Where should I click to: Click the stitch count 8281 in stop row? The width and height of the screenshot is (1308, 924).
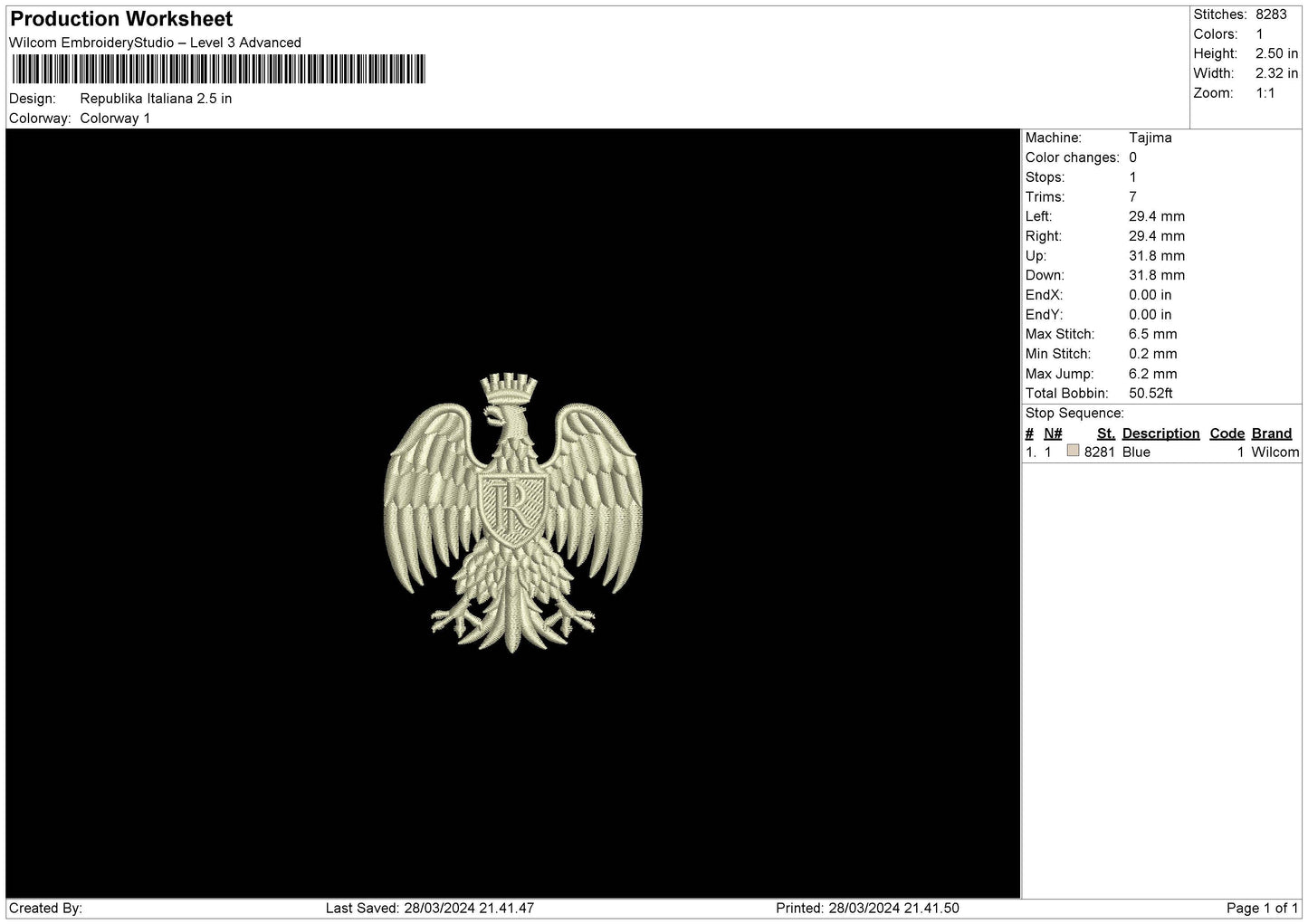coord(1099,452)
